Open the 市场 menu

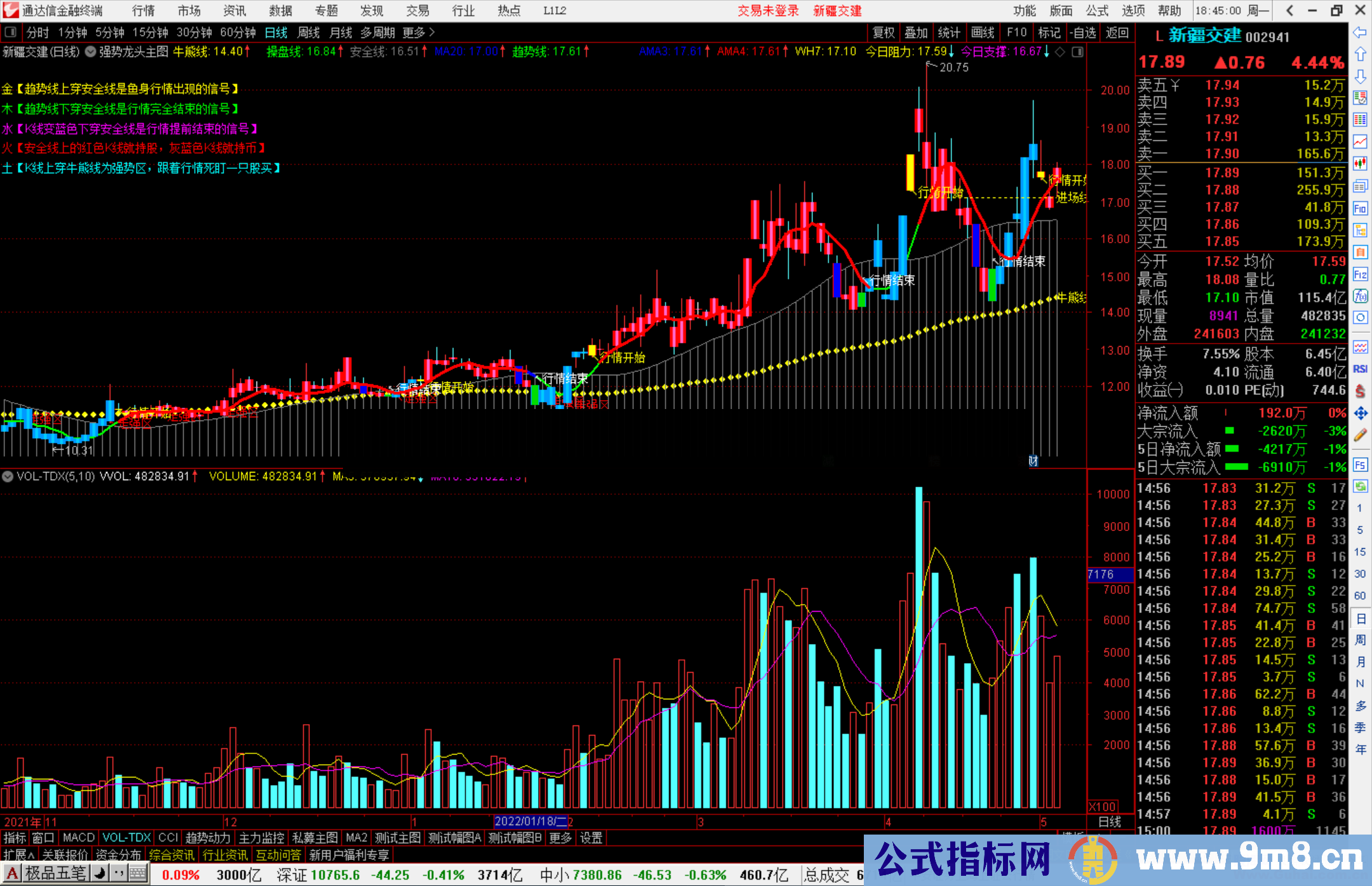point(189,10)
